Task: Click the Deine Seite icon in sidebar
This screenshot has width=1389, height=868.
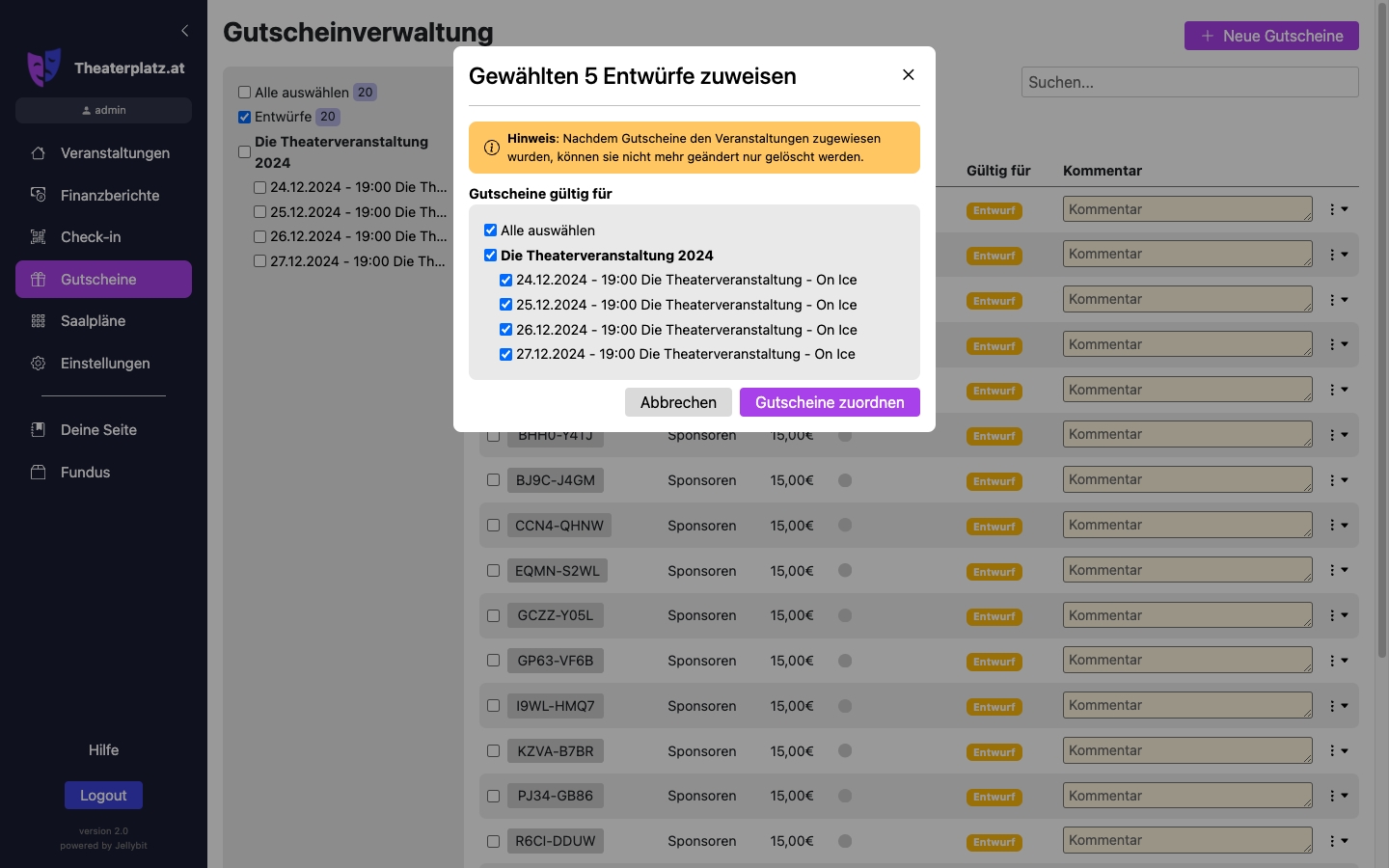Action: pyautogui.click(x=39, y=430)
